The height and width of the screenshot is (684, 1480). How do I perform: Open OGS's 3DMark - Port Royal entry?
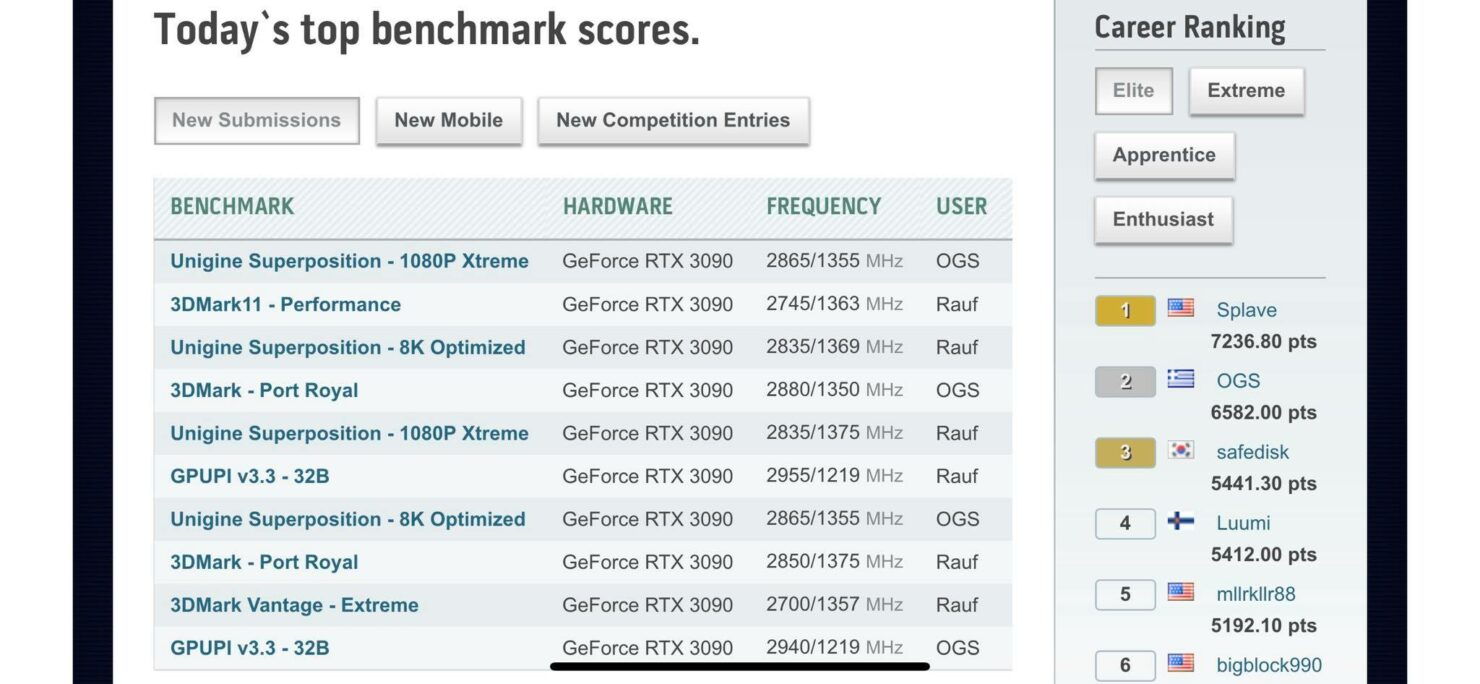click(x=264, y=390)
